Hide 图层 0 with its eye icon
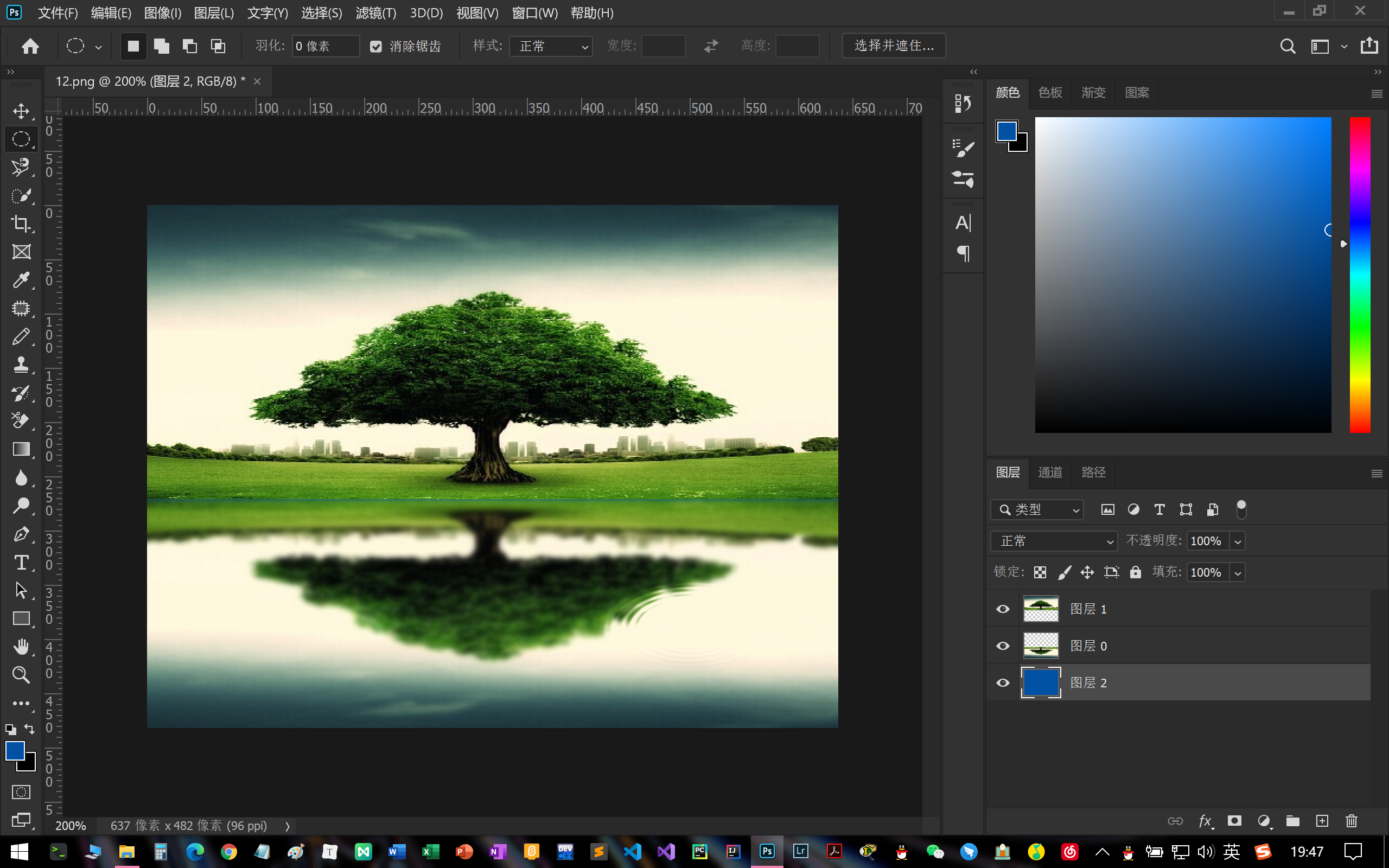Image resolution: width=1389 pixels, height=868 pixels. pyautogui.click(x=1003, y=646)
